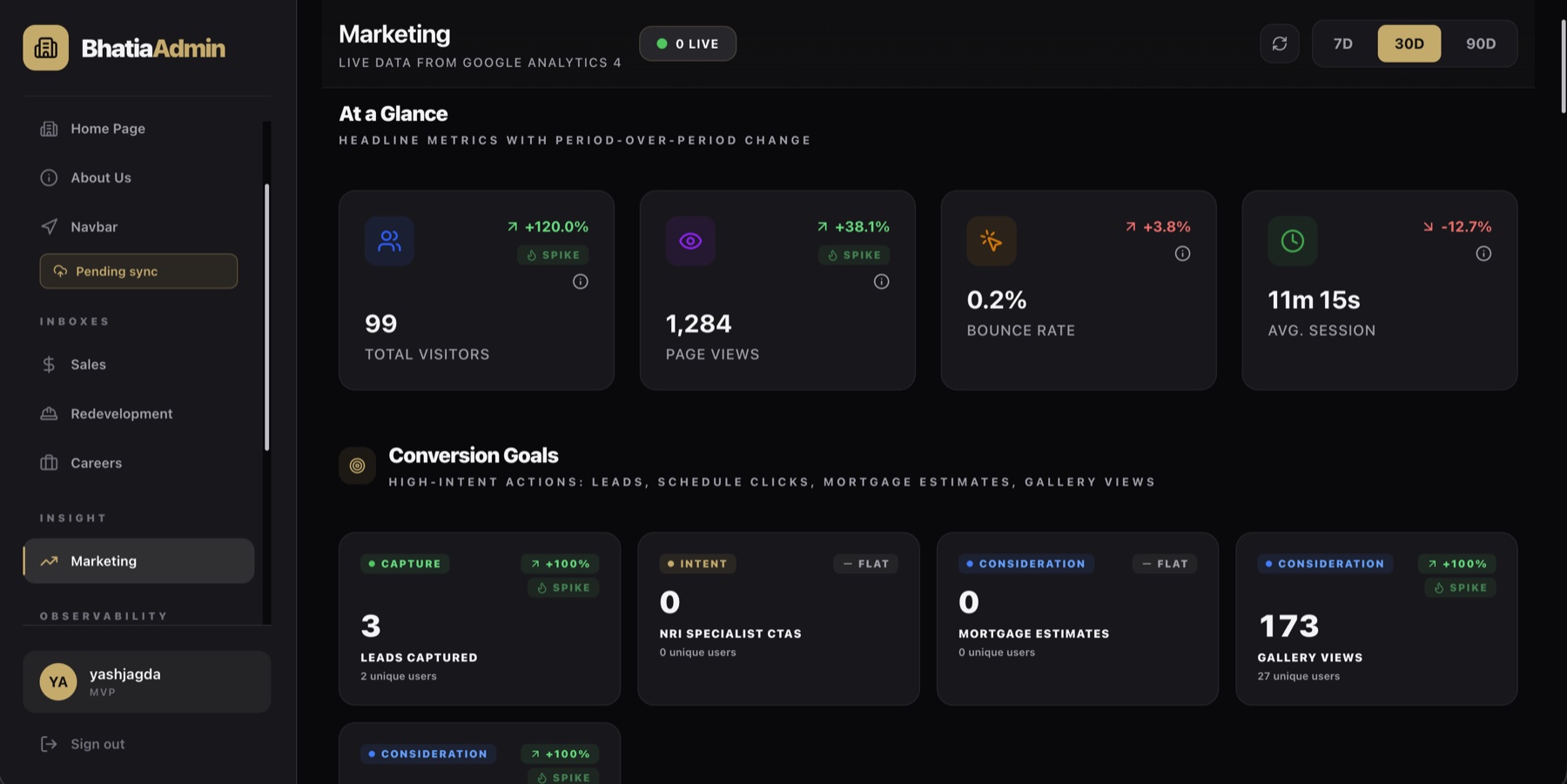Select Marketing in the Insight section

click(139, 561)
